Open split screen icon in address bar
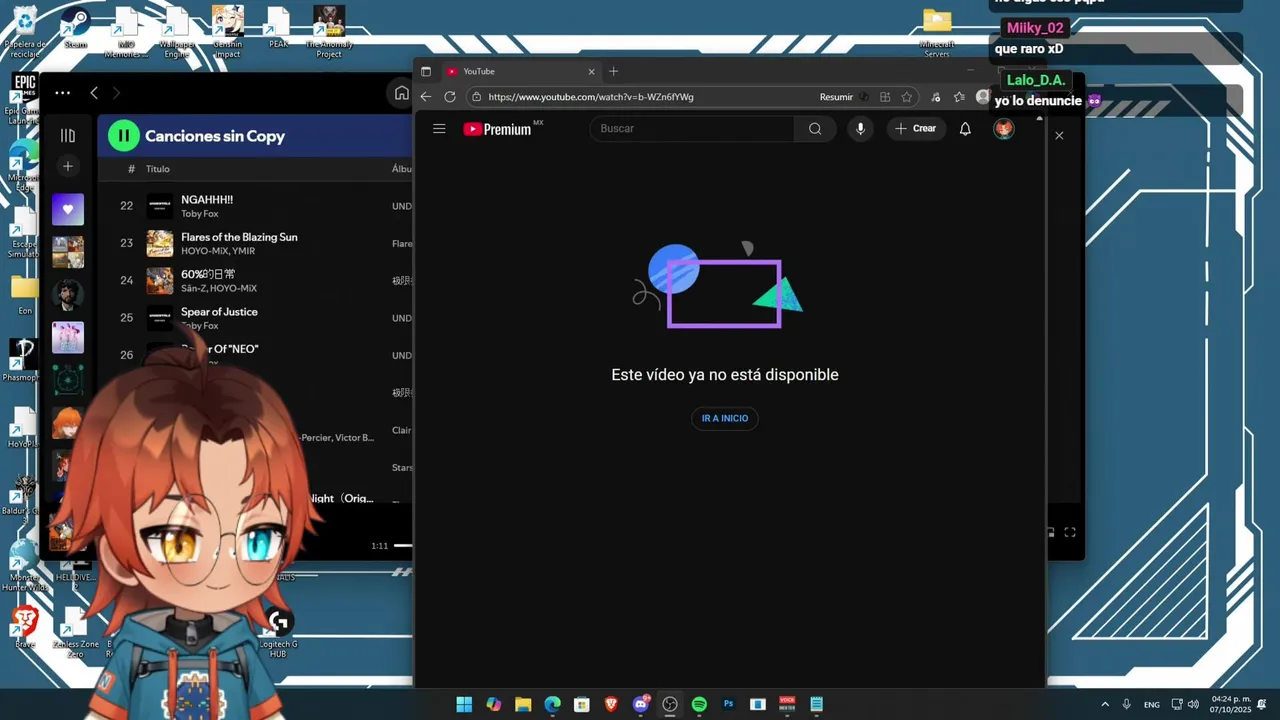This screenshot has height=720, width=1280. click(x=885, y=97)
